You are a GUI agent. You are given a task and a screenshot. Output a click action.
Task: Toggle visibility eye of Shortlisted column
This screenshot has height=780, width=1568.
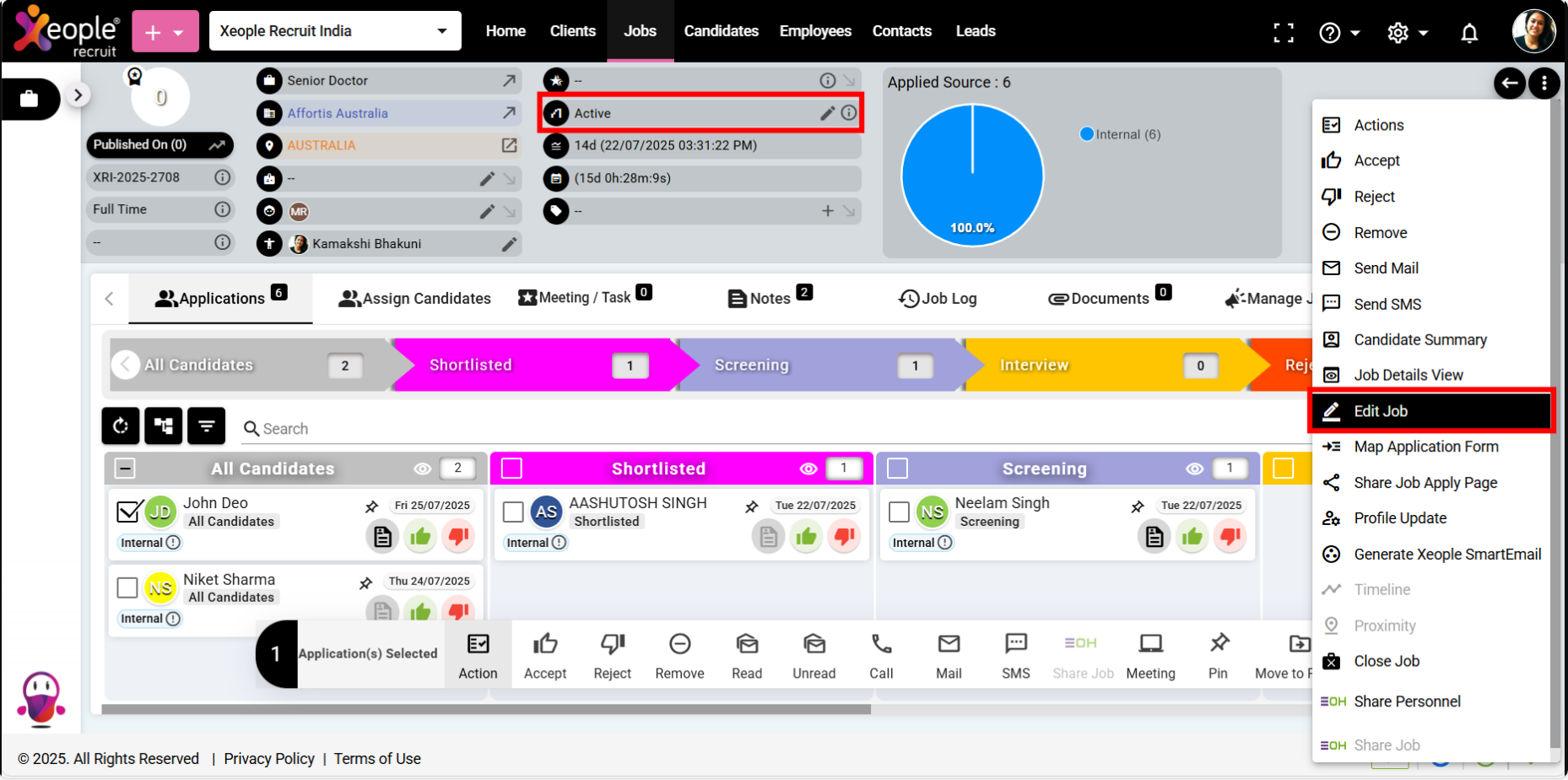click(x=808, y=469)
